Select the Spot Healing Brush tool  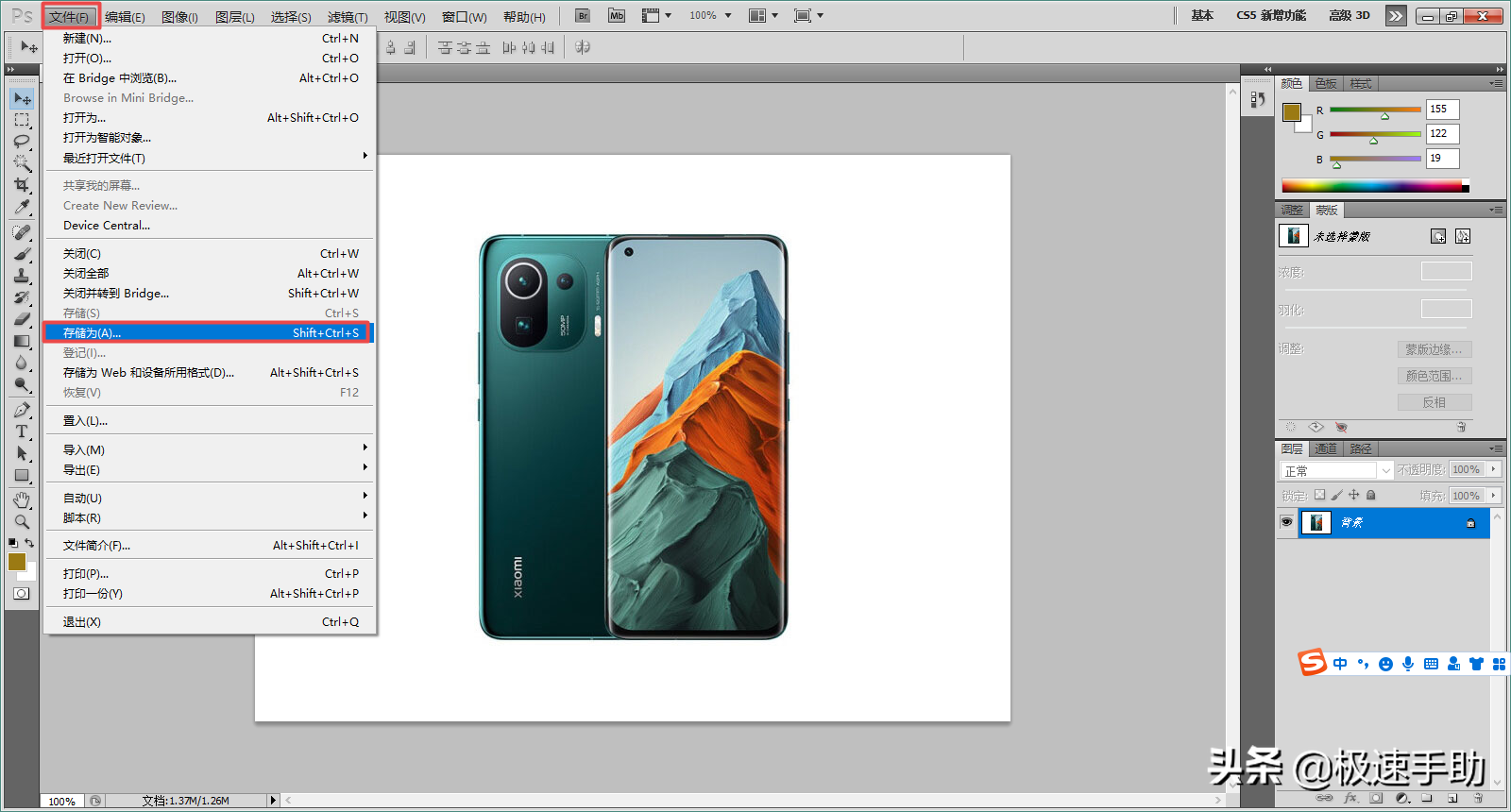[22, 232]
